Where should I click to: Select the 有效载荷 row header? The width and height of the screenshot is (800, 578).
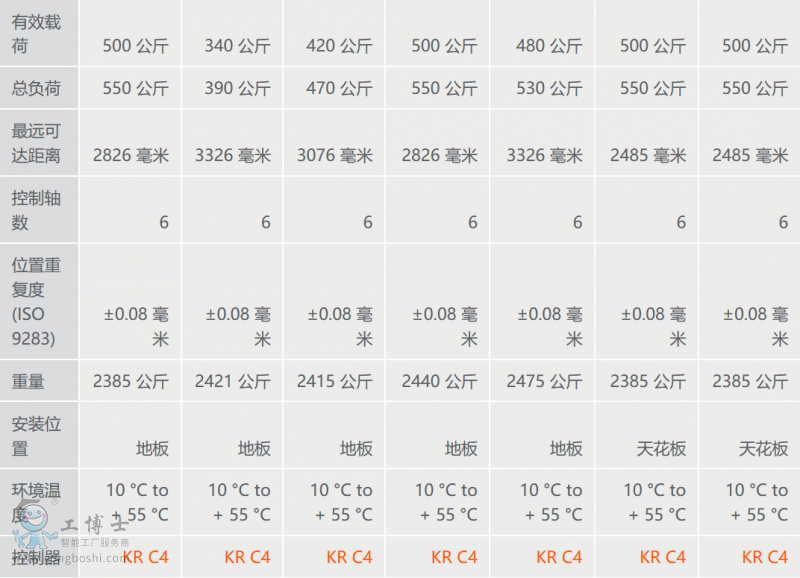click(36, 34)
